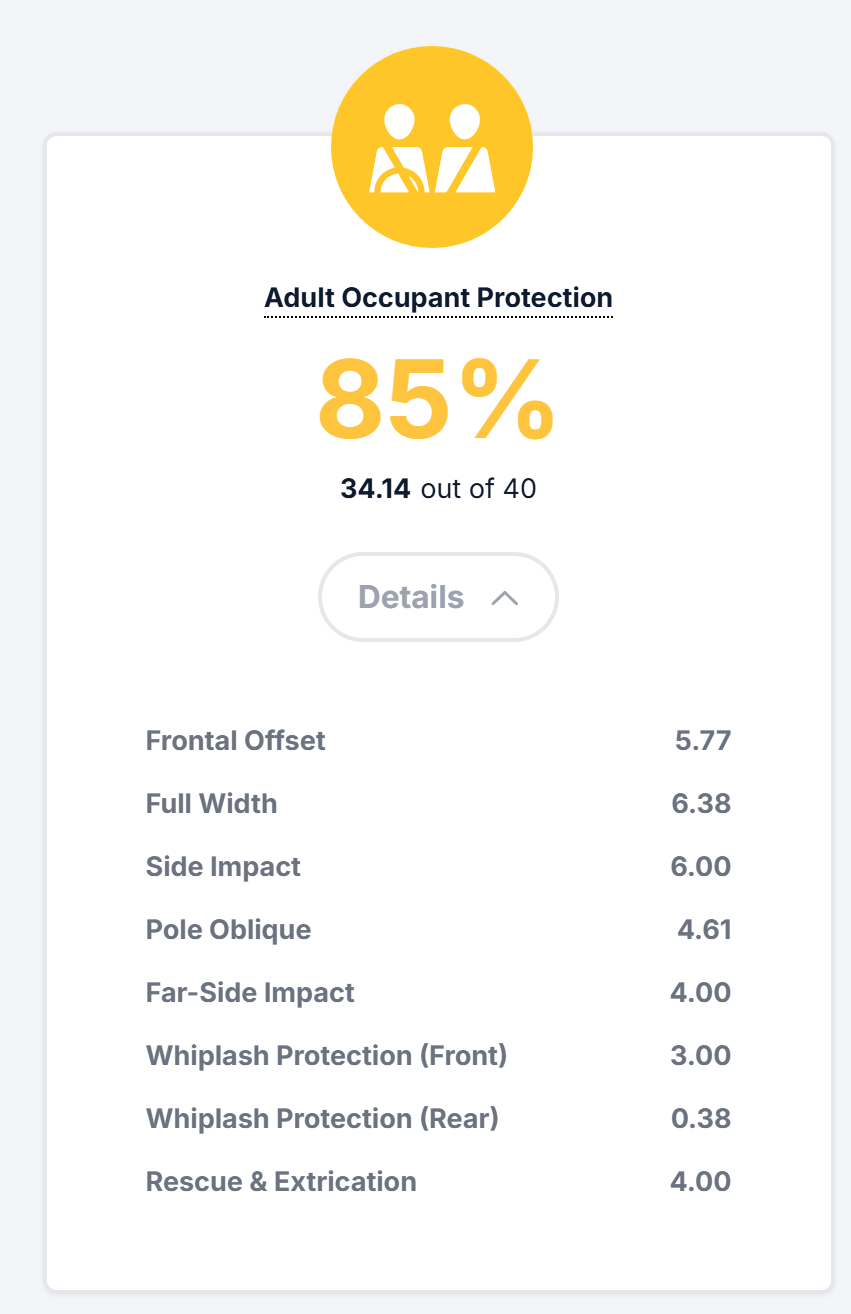Click the 4.61 Pole Oblique score
Screen dimensions: 851x1314
click(705, 930)
